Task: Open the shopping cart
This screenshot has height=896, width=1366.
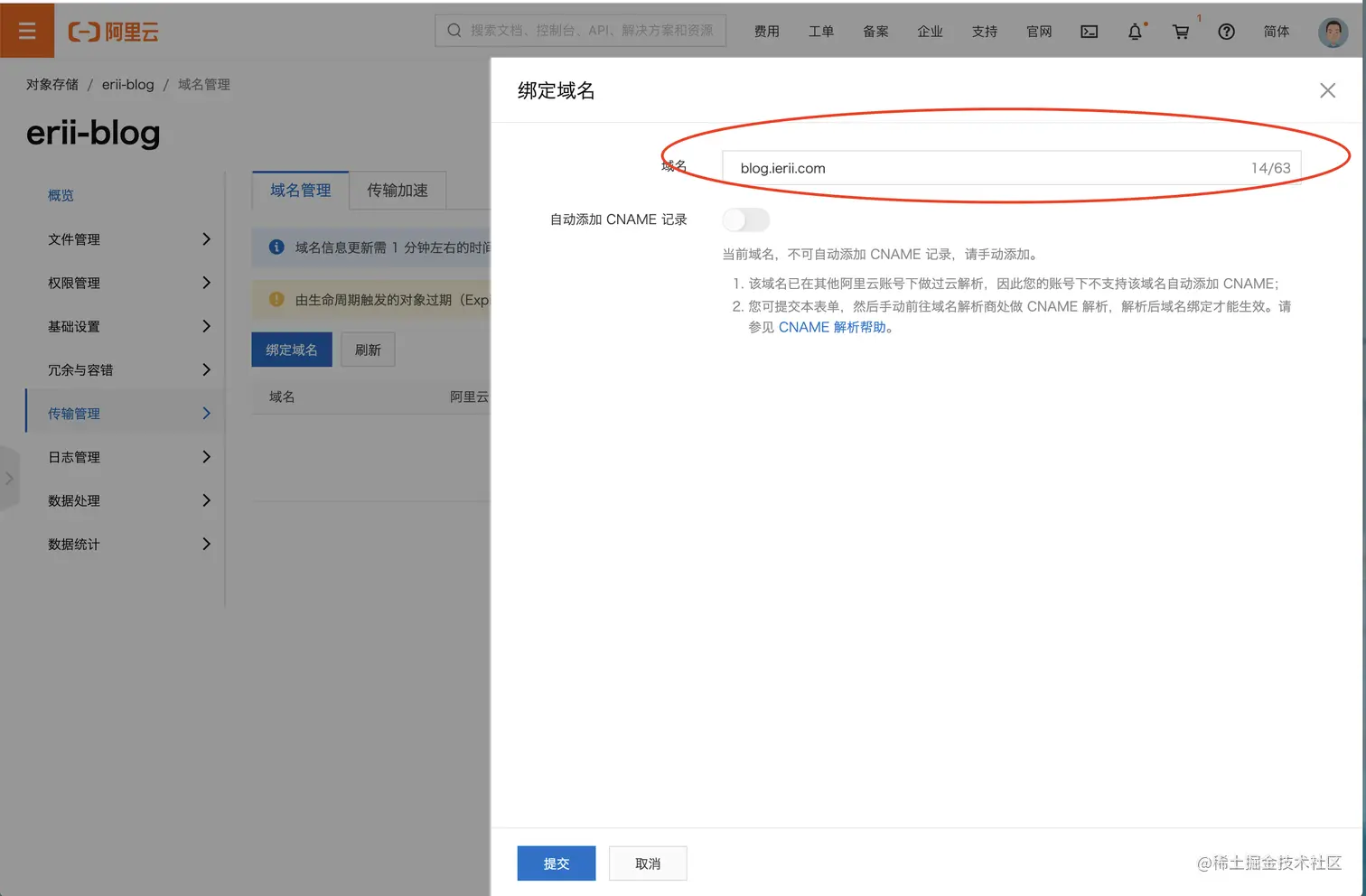Action: (1181, 32)
